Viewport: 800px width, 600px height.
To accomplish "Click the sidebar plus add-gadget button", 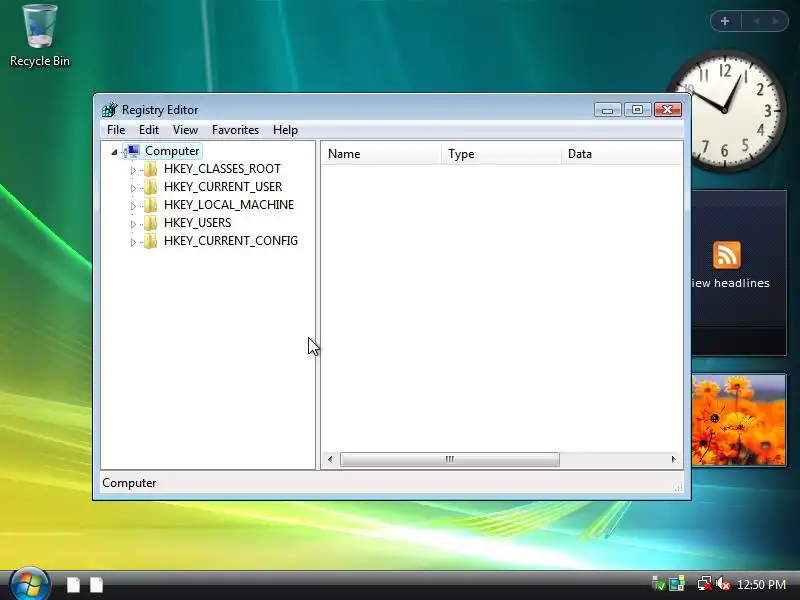I will coord(725,21).
